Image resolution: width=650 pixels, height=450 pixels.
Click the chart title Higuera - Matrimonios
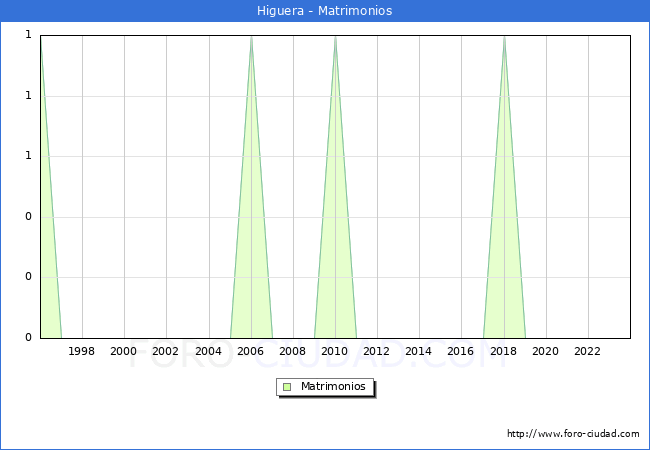point(325,10)
